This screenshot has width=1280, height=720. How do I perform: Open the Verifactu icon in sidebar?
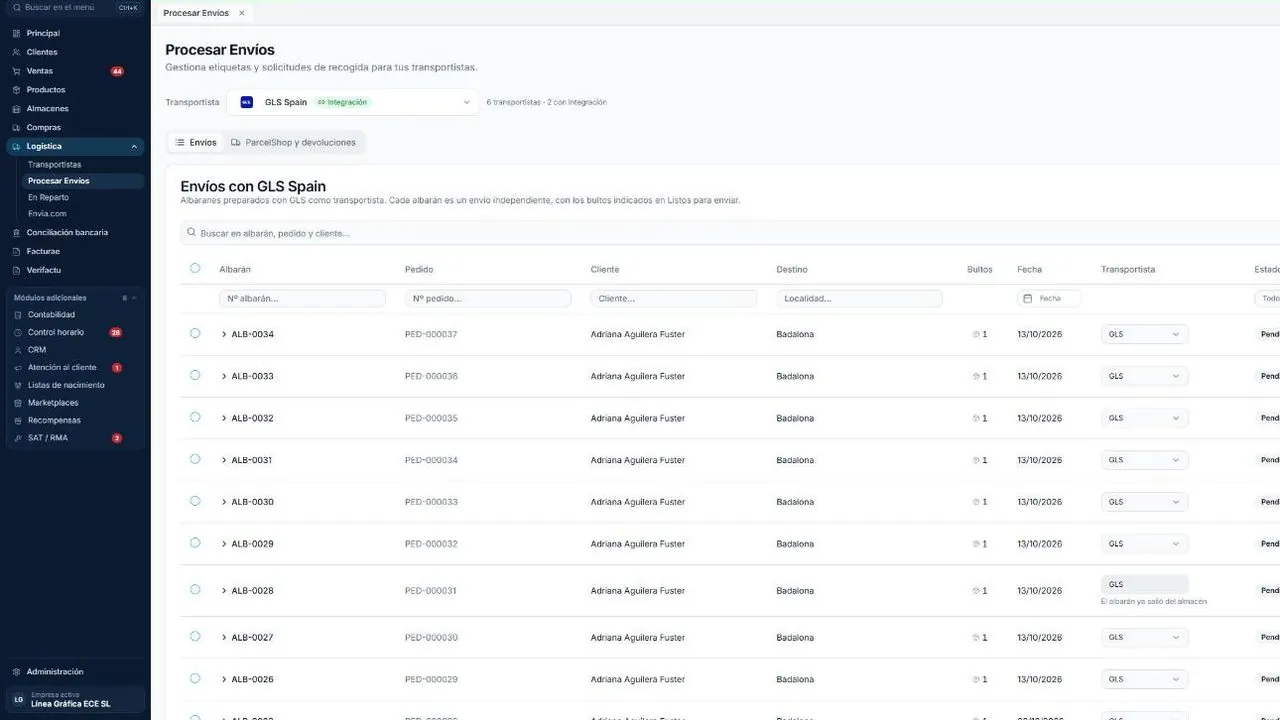tap(16, 270)
